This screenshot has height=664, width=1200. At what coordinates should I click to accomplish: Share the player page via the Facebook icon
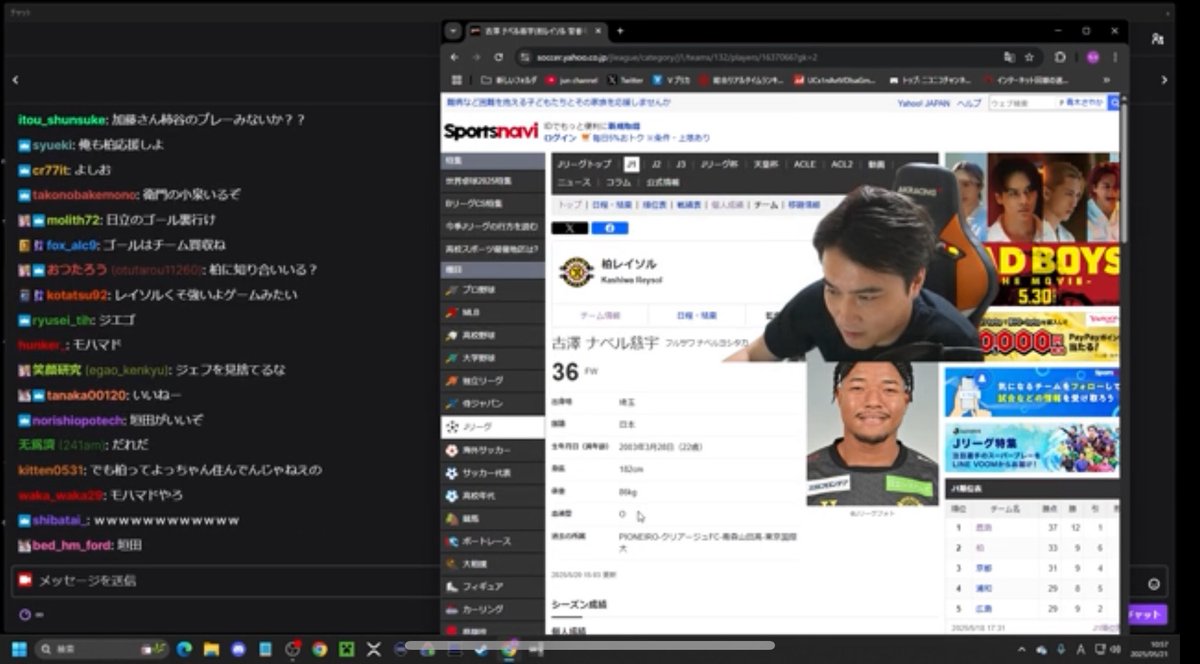pyautogui.click(x=610, y=228)
